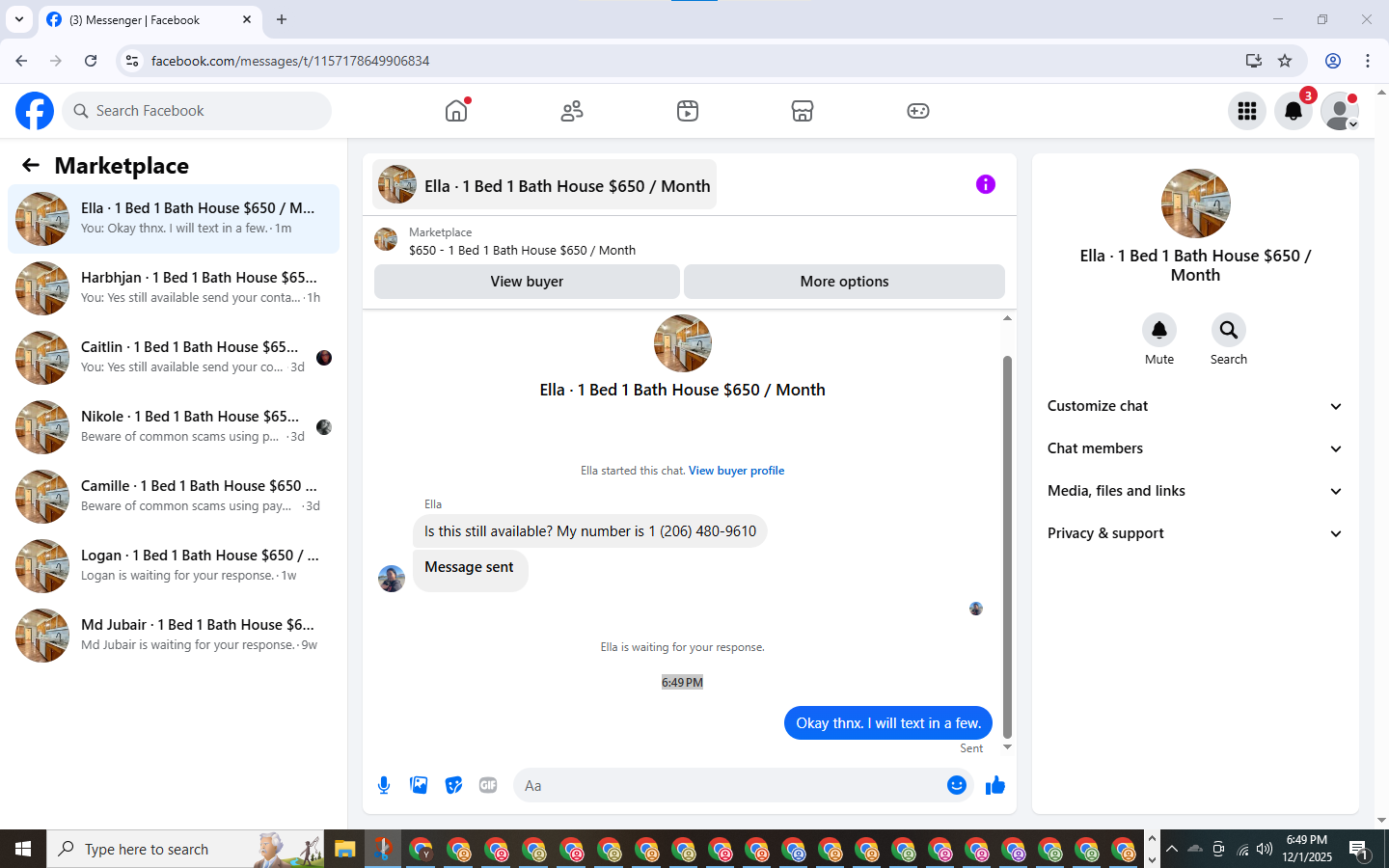This screenshot has width=1389, height=868.
Task: Open the account profile avatar menu
Action: coord(1340,111)
